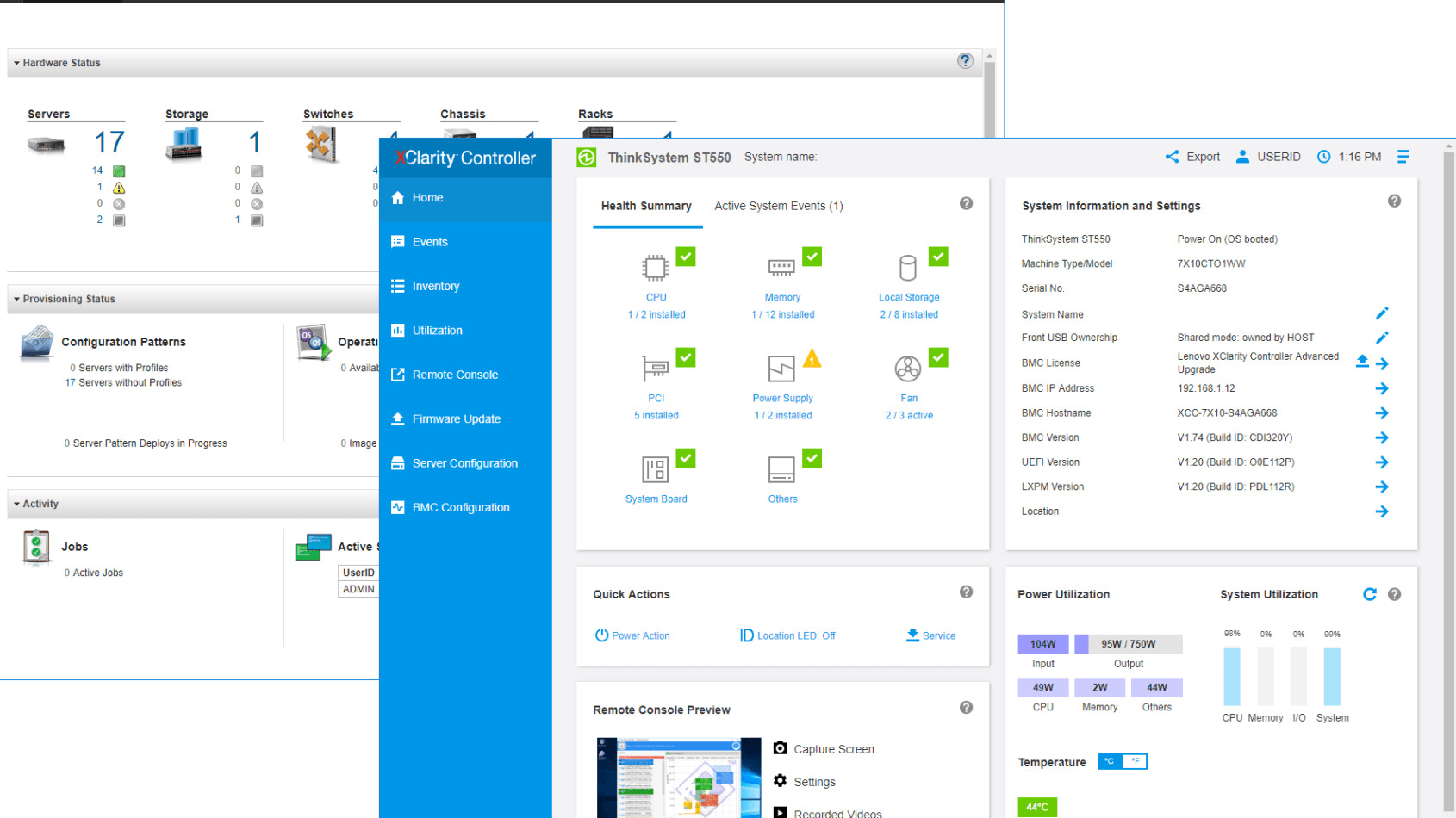The image size is (1456, 818).
Task: Click the BMC License upload icon
Action: click(x=1362, y=362)
